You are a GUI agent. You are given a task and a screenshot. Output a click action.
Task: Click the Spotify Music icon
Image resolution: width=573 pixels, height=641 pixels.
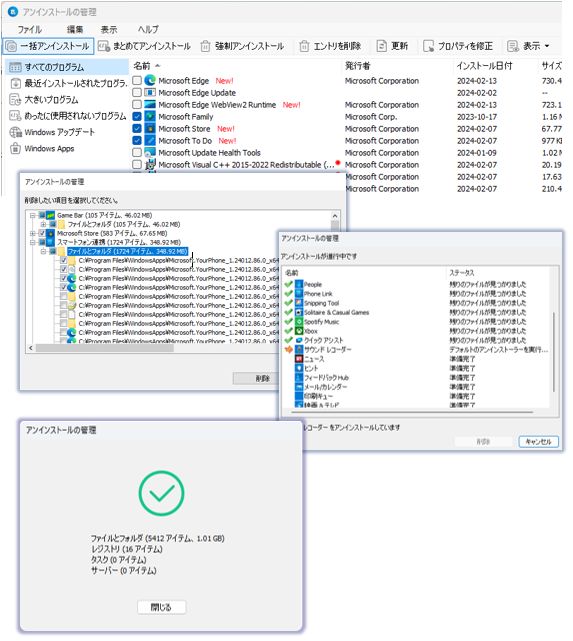(x=299, y=322)
